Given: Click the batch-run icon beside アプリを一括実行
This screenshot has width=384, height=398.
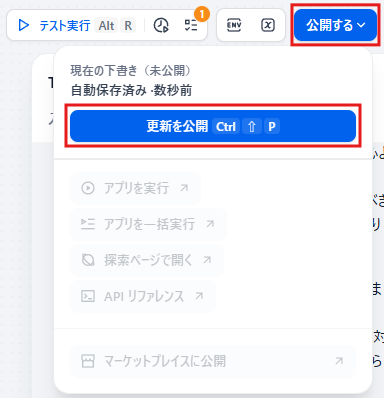Looking at the screenshot, I should [88, 224].
